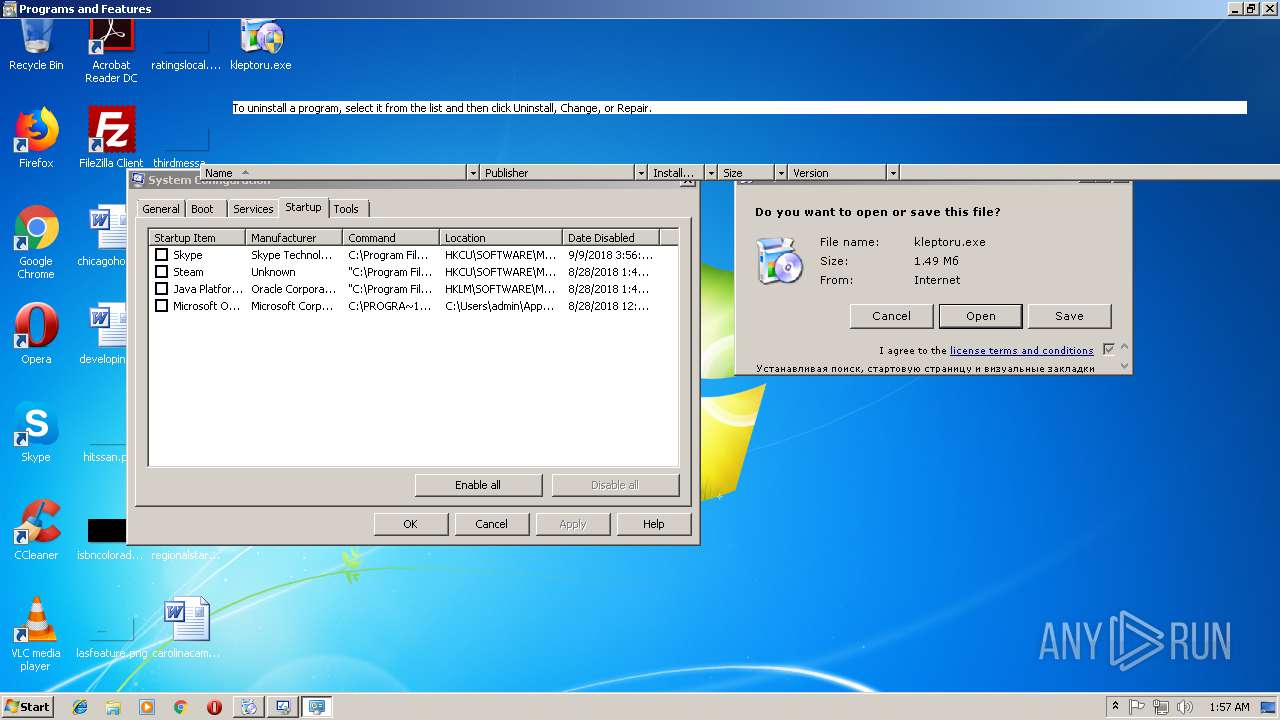Viewport: 1280px width, 720px height.
Task: Switch to the Tools tab
Action: coord(346,209)
